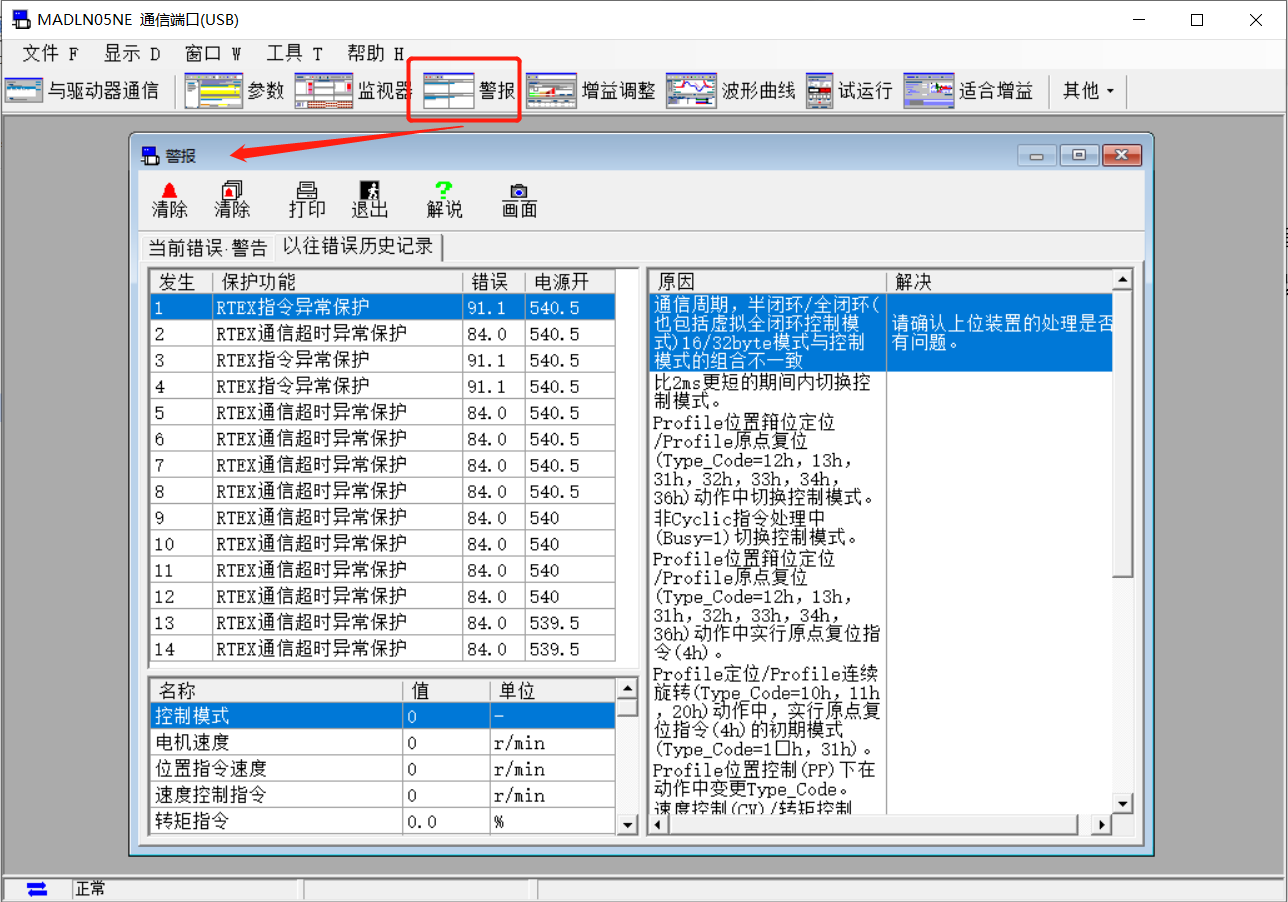
Task: Click the 原因 pane horizontal scrollbar thumb
Action: pos(873,825)
